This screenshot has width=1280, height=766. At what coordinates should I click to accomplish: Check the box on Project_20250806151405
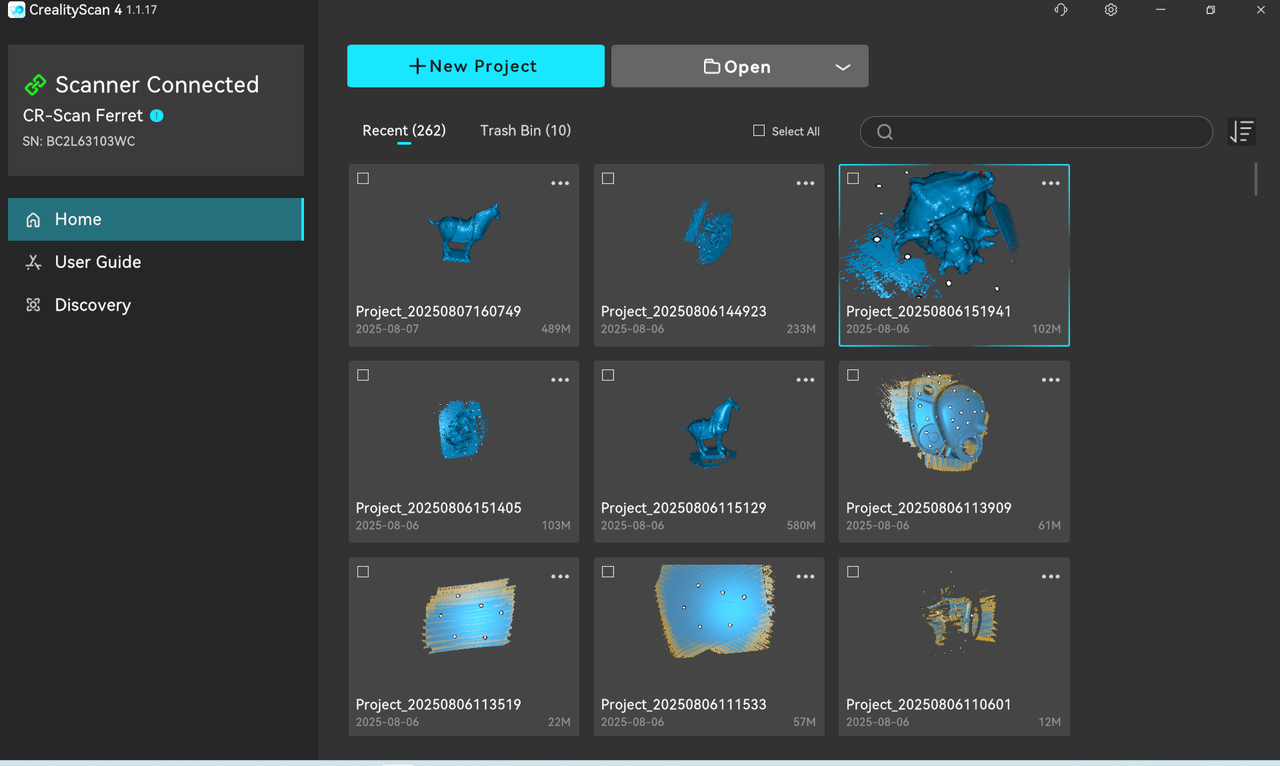[x=363, y=375]
